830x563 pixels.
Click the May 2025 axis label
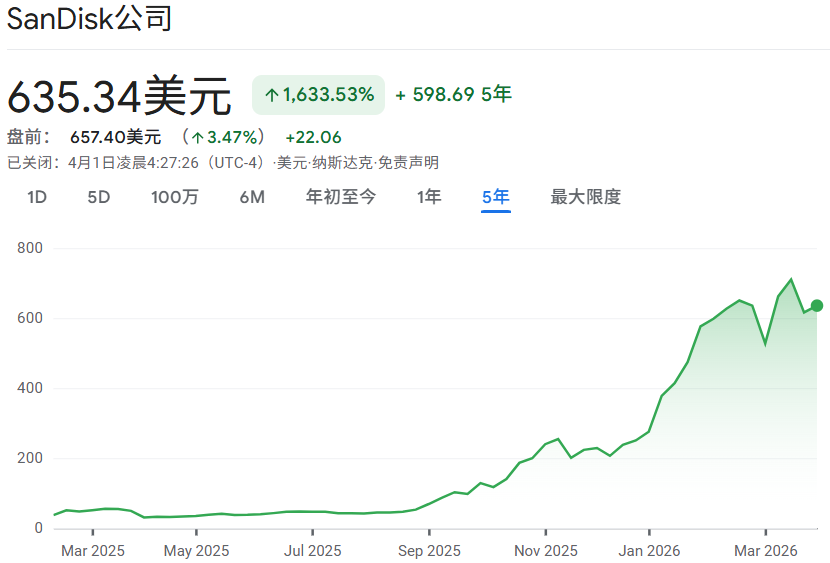(196, 551)
